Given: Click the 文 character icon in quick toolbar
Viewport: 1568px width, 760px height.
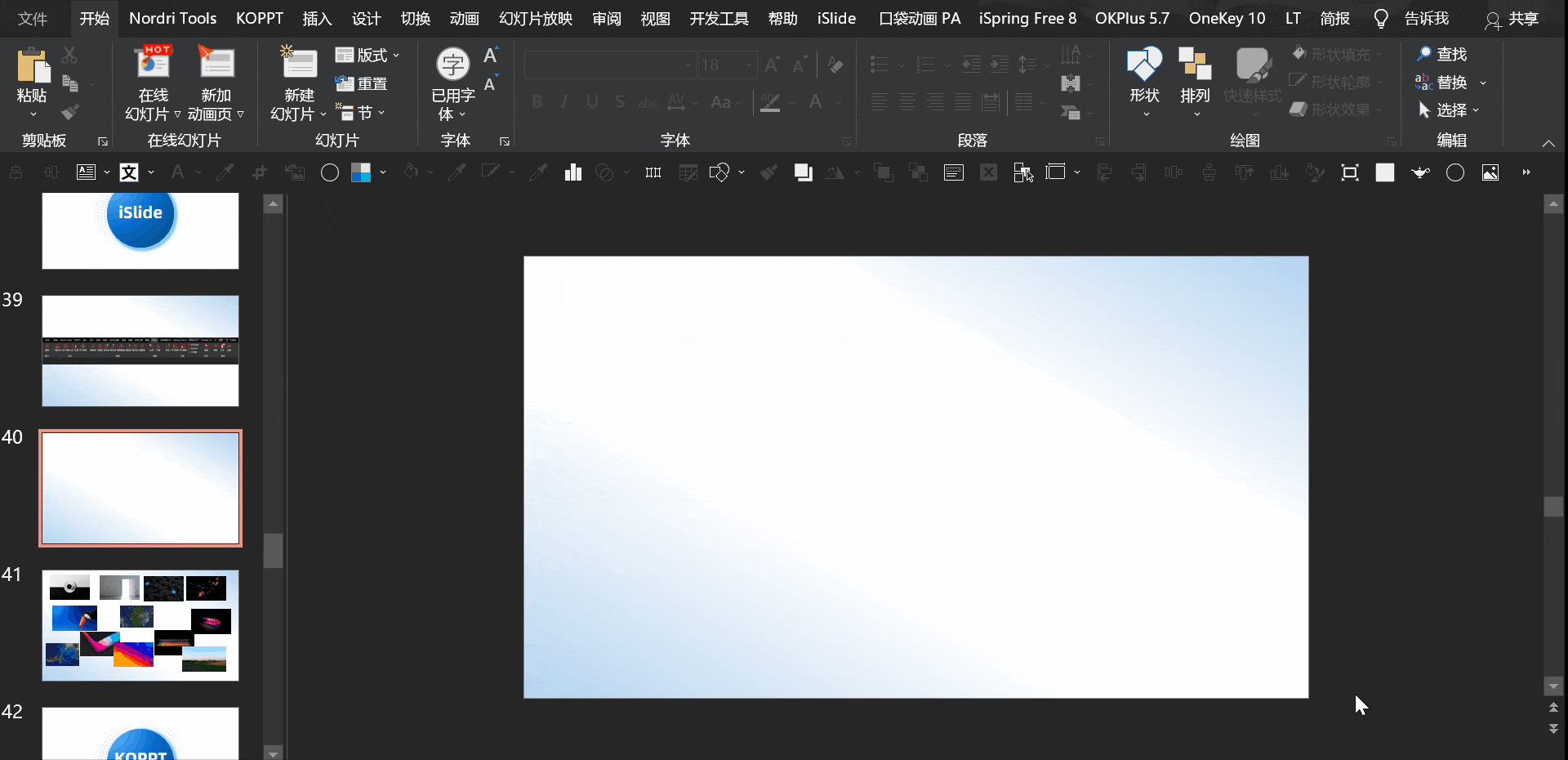Looking at the screenshot, I should coord(129,172).
